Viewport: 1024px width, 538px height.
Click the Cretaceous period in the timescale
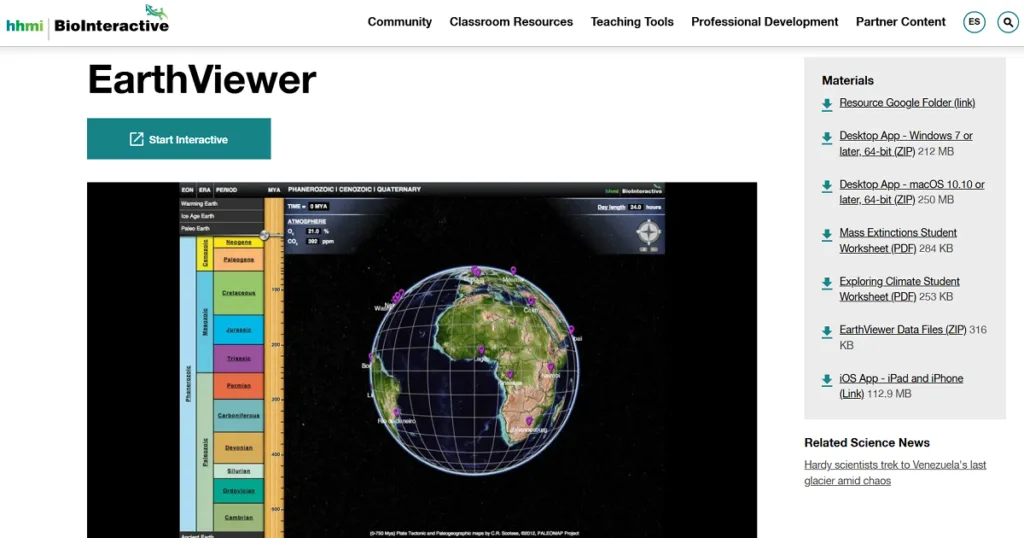pyautogui.click(x=238, y=293)
